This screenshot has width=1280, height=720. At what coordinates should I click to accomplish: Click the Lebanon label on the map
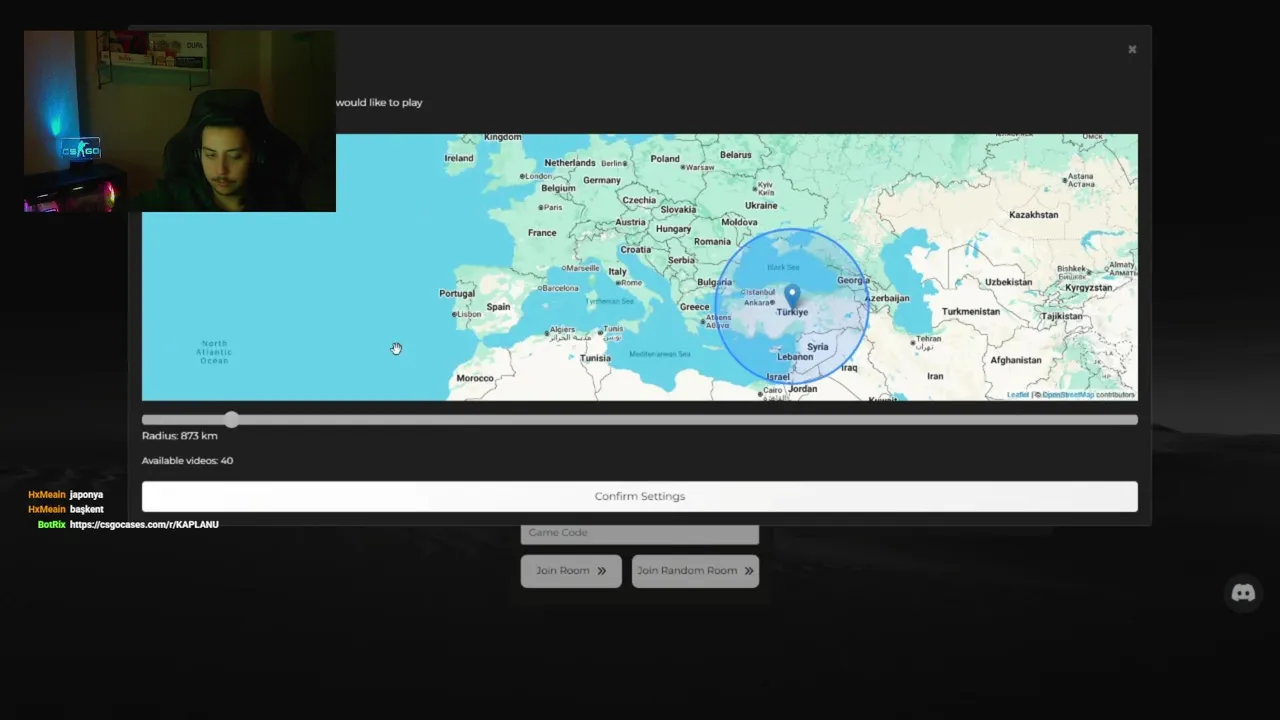795,357
